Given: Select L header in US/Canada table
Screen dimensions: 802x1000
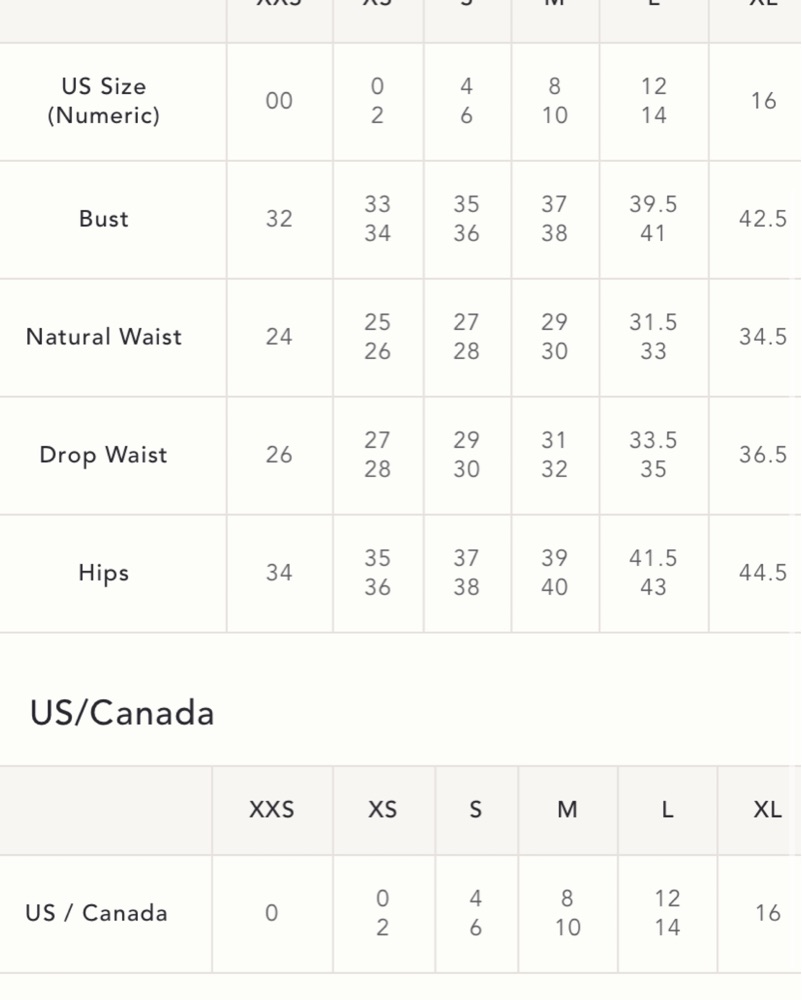Looking at the screenshot, I should (x=667, y=810).
